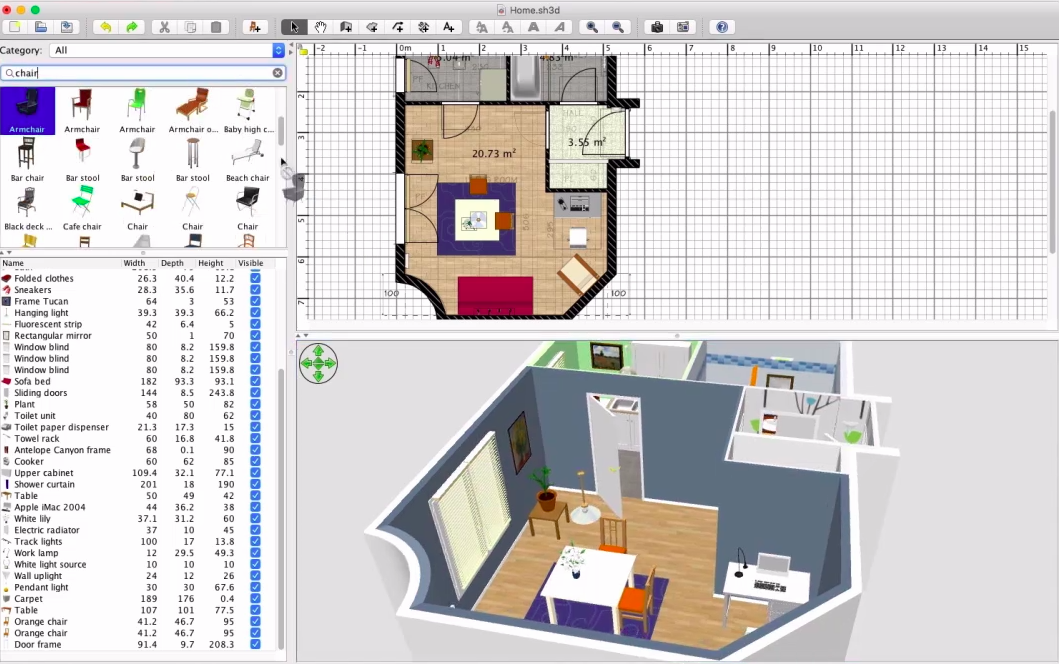1059x664 pixels.
Task: Click the Create walls tool
Action: 346,27
